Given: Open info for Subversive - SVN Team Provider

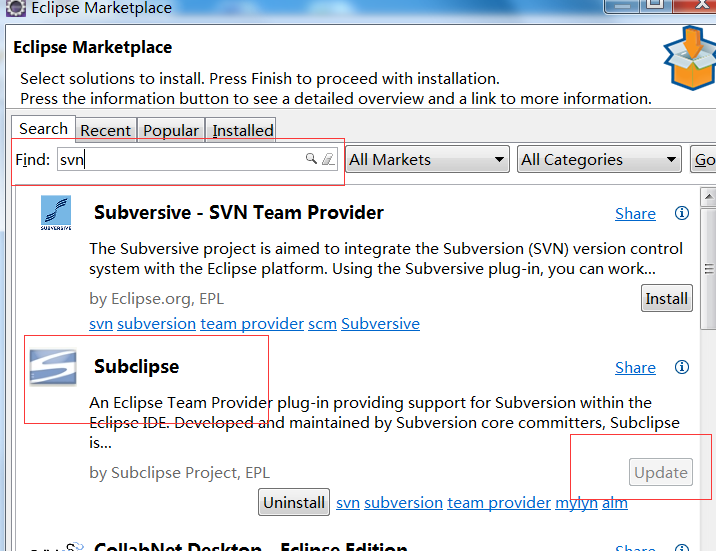Looking at the screenshot, I should coord(682,213).
